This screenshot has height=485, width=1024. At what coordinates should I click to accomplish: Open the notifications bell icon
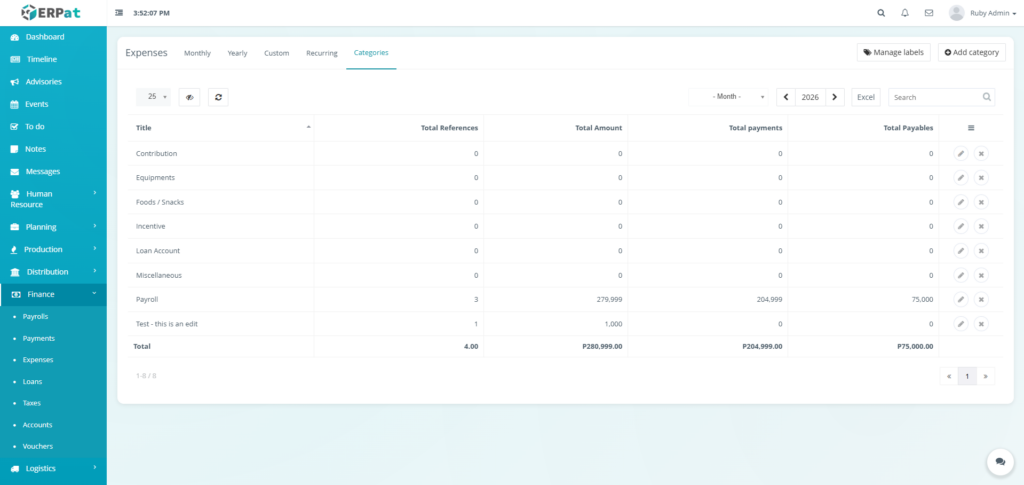(905, 13)
